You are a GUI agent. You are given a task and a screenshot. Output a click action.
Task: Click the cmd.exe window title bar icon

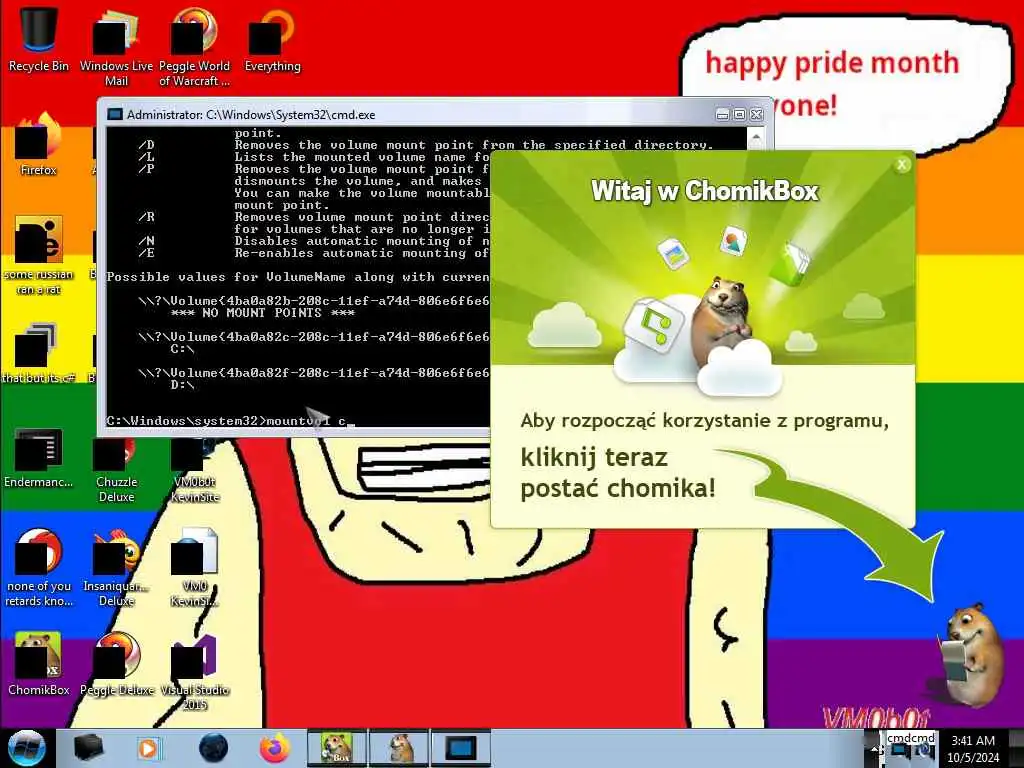point(115,114)
